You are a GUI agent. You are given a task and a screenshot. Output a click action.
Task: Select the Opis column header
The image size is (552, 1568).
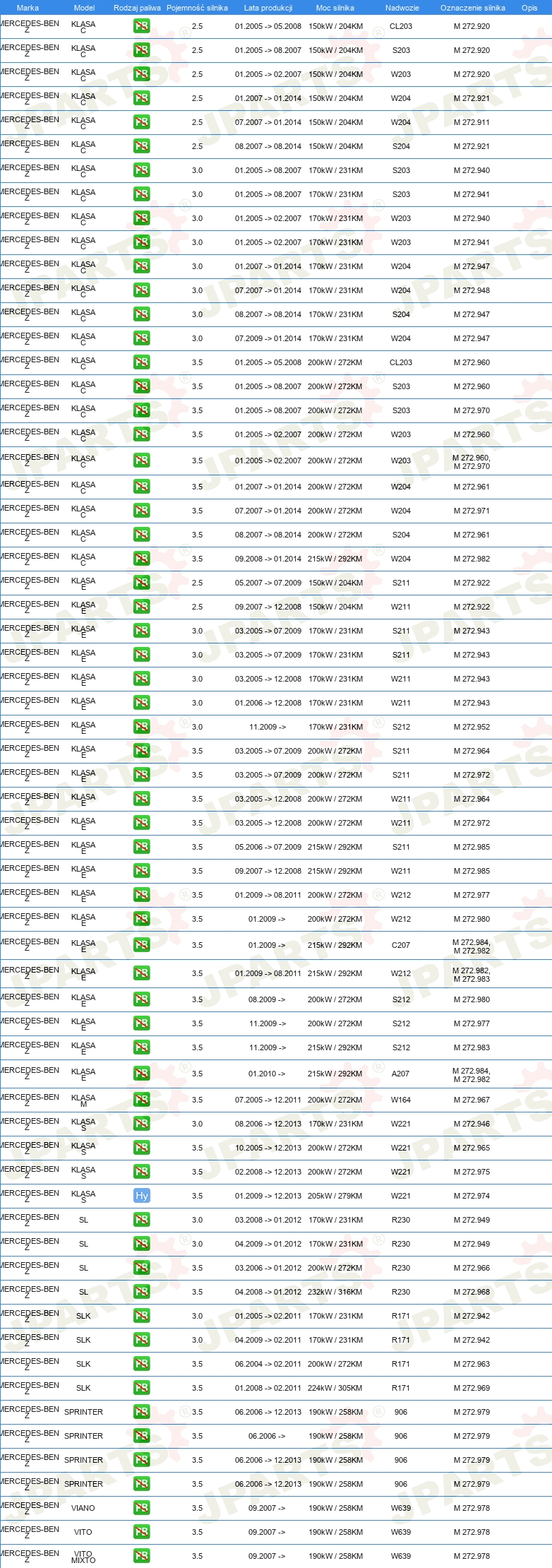[x=529, y=8]
